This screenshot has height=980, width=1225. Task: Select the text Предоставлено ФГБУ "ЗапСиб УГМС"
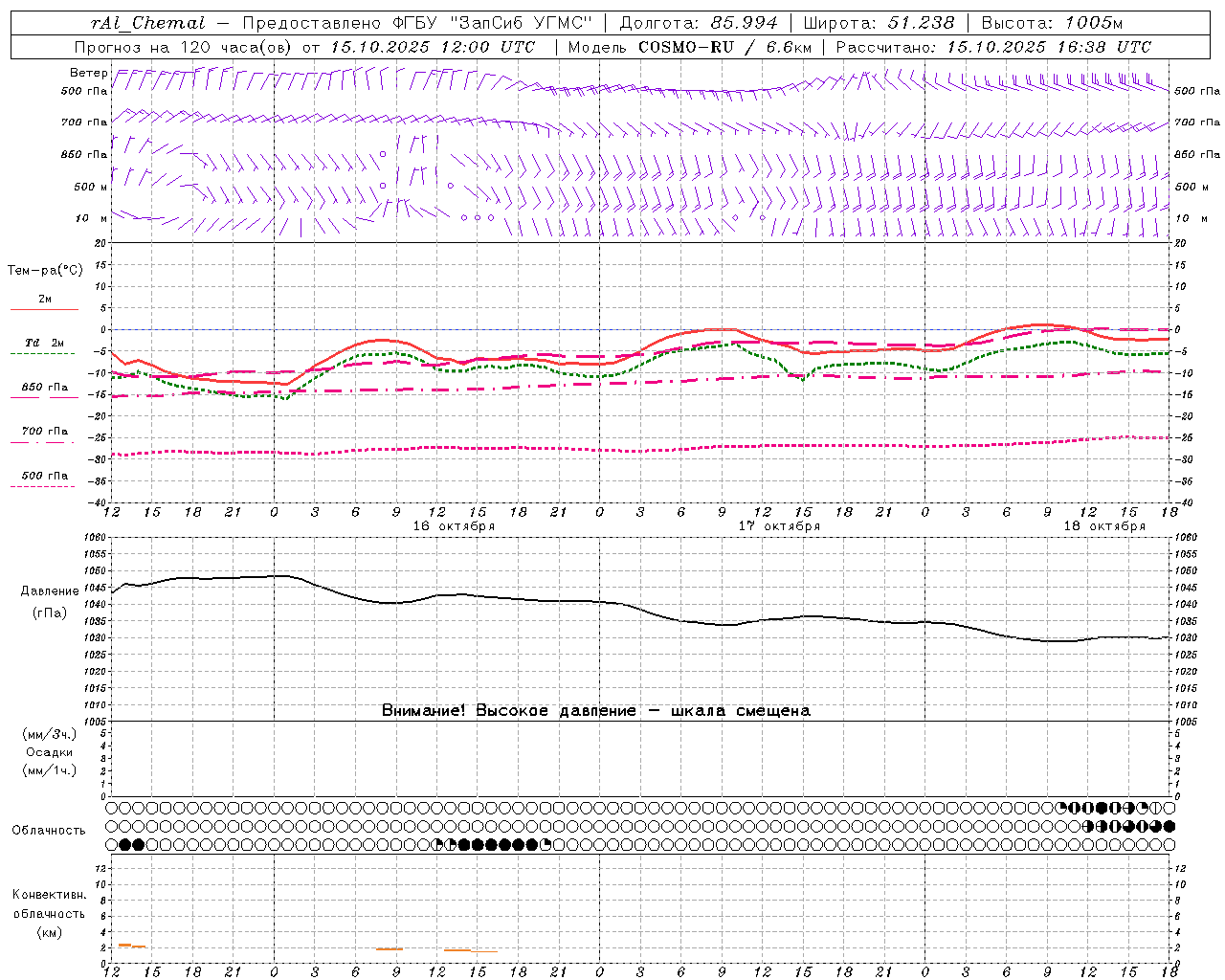pos(418,23)
